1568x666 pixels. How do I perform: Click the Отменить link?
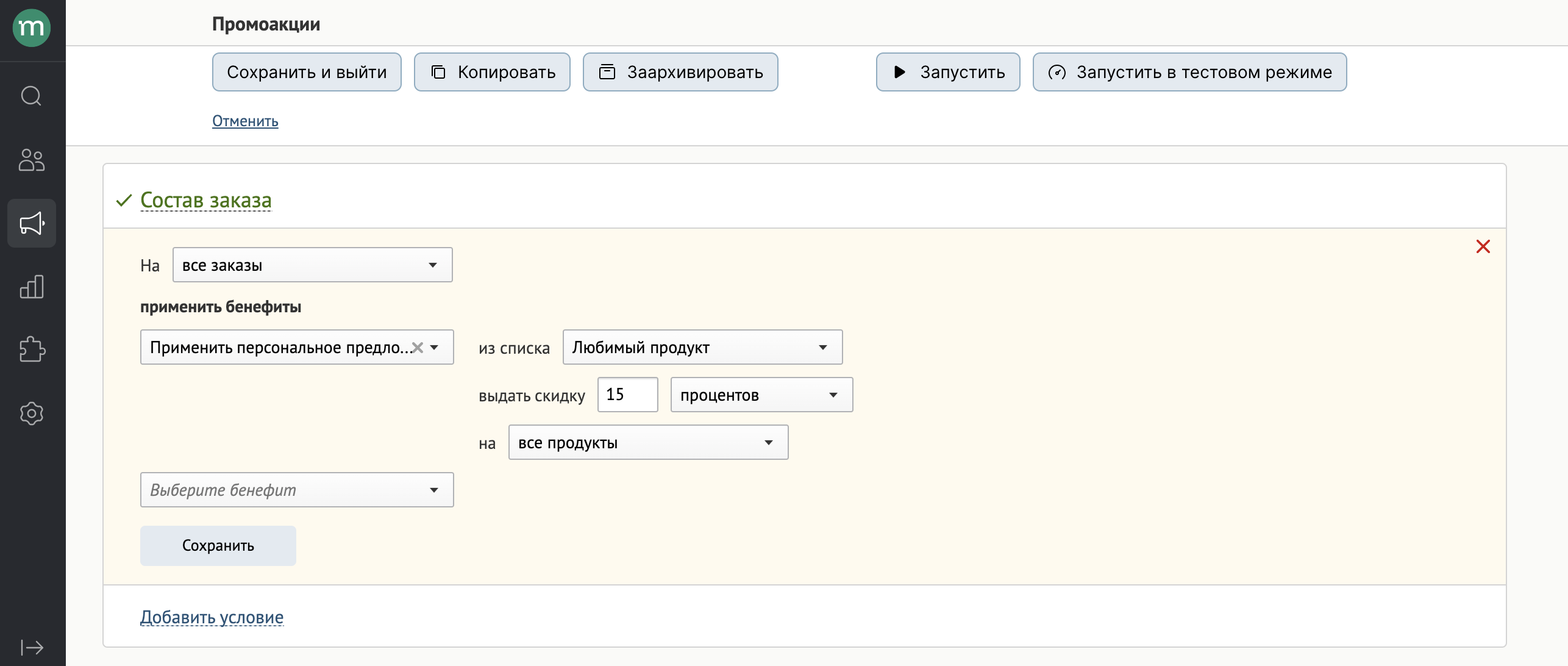pos(245,121)
